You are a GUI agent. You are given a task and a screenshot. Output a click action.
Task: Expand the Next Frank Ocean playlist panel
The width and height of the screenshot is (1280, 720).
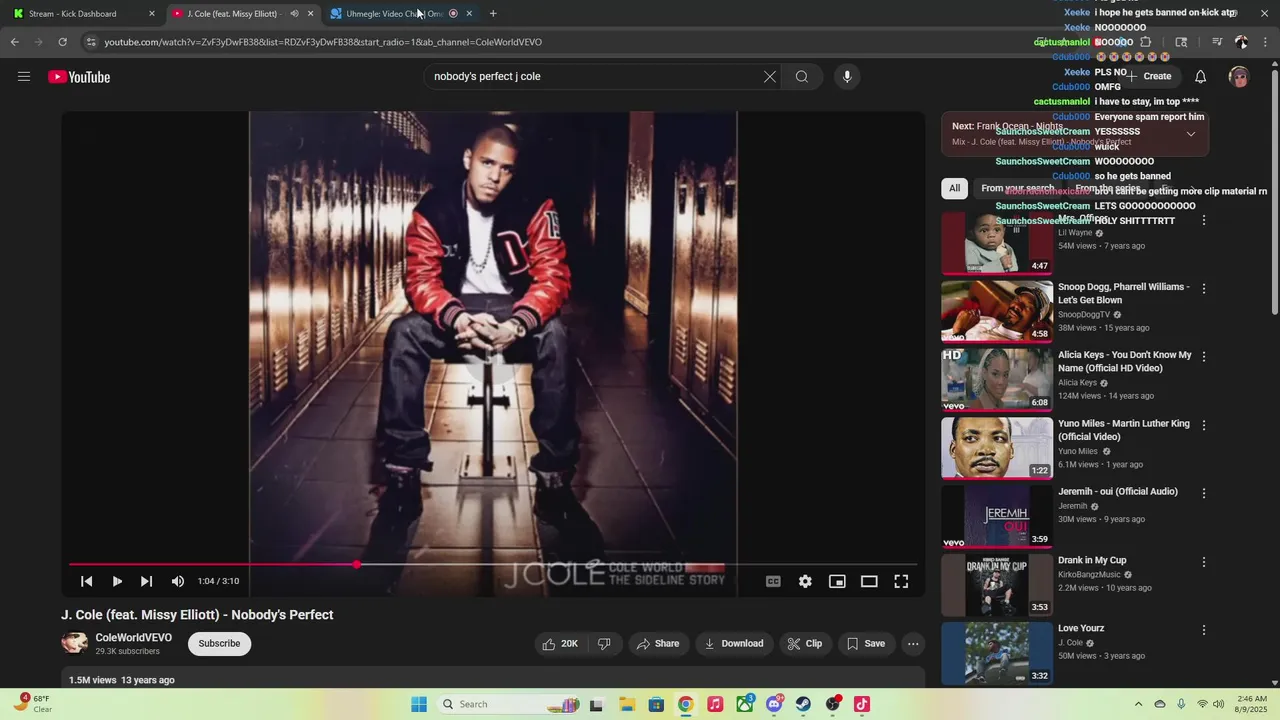[1191, 134]
